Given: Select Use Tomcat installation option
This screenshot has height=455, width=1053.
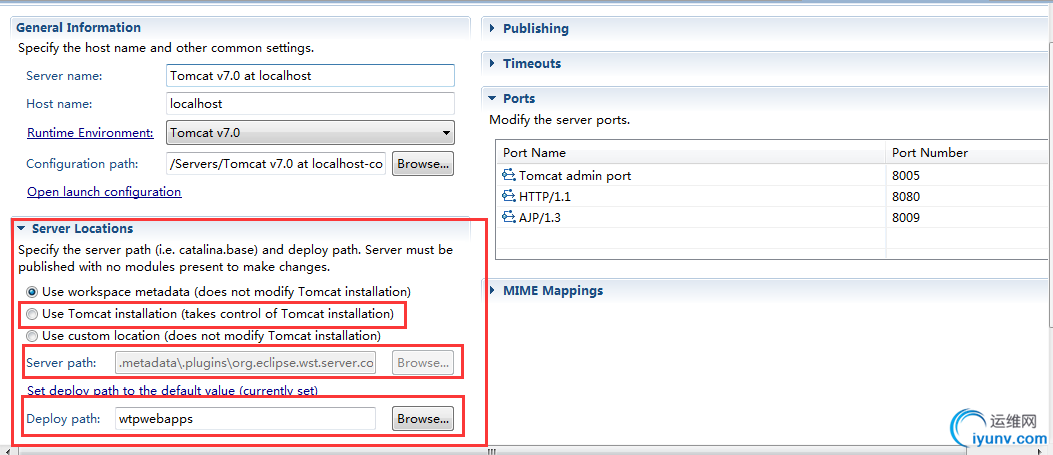Looking at the screenshot, I should click(x=31, y=313).
